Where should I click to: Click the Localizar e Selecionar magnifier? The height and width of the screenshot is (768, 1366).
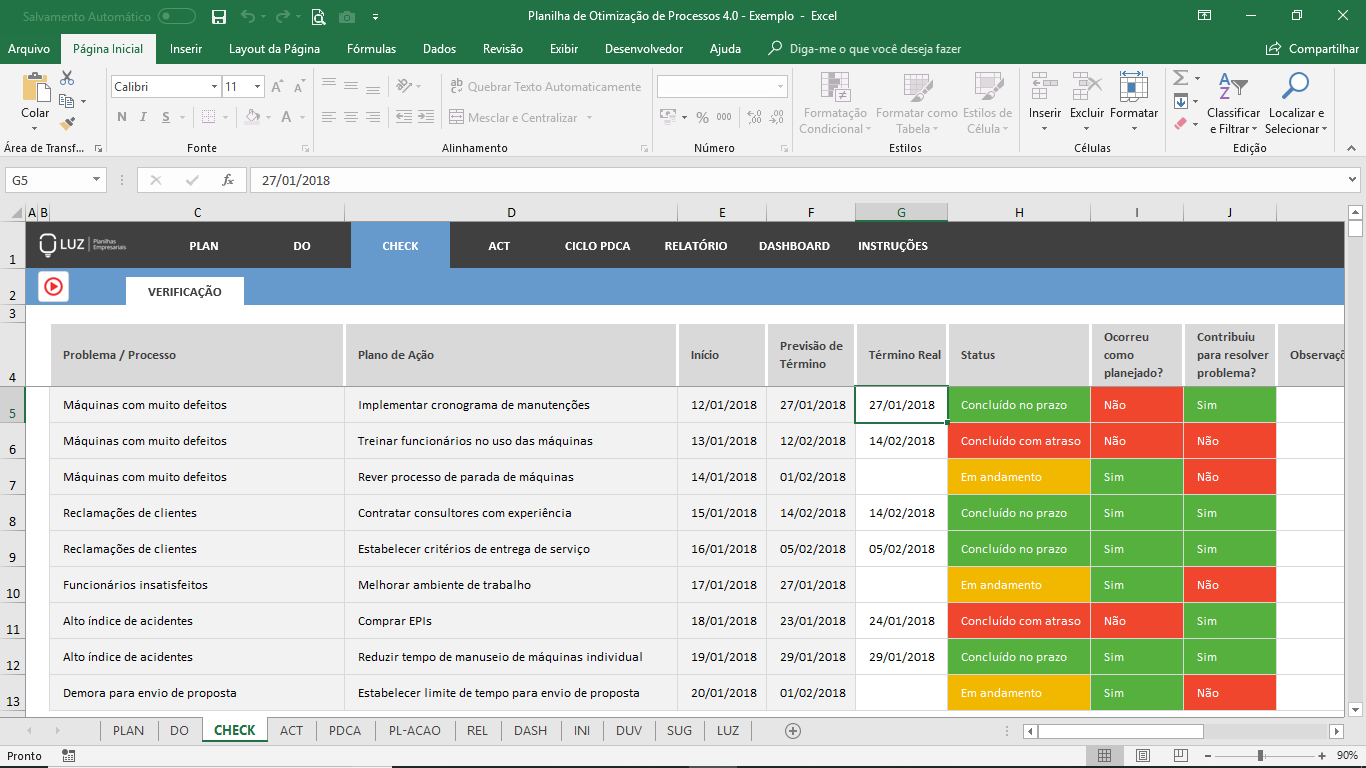[x=1295, y=87]
